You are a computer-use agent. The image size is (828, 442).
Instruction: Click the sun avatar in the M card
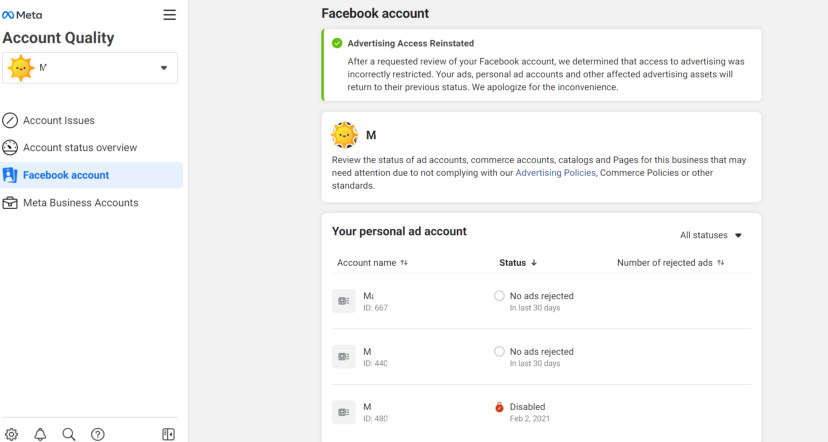(344, 135)
